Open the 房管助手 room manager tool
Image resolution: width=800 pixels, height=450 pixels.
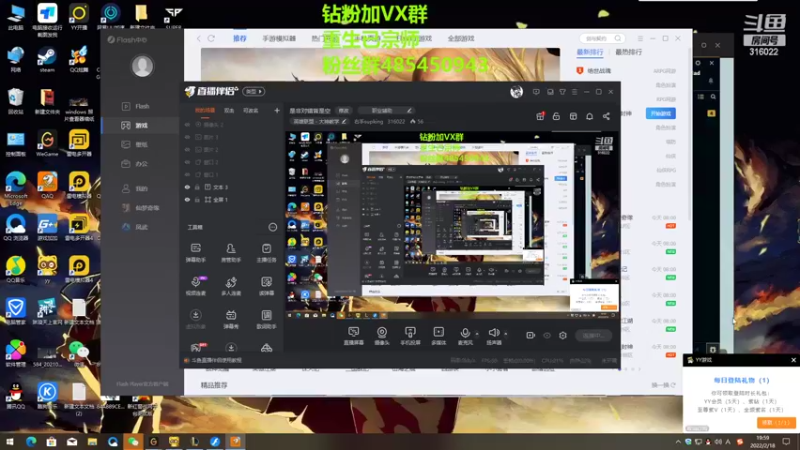tap(231, 253)
